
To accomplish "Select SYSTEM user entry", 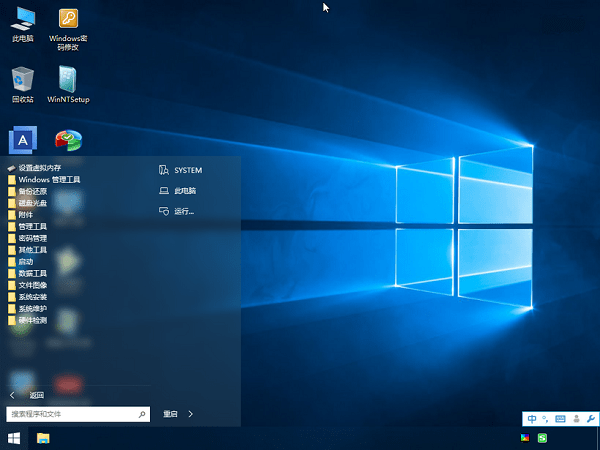I will tap(181, 170).
